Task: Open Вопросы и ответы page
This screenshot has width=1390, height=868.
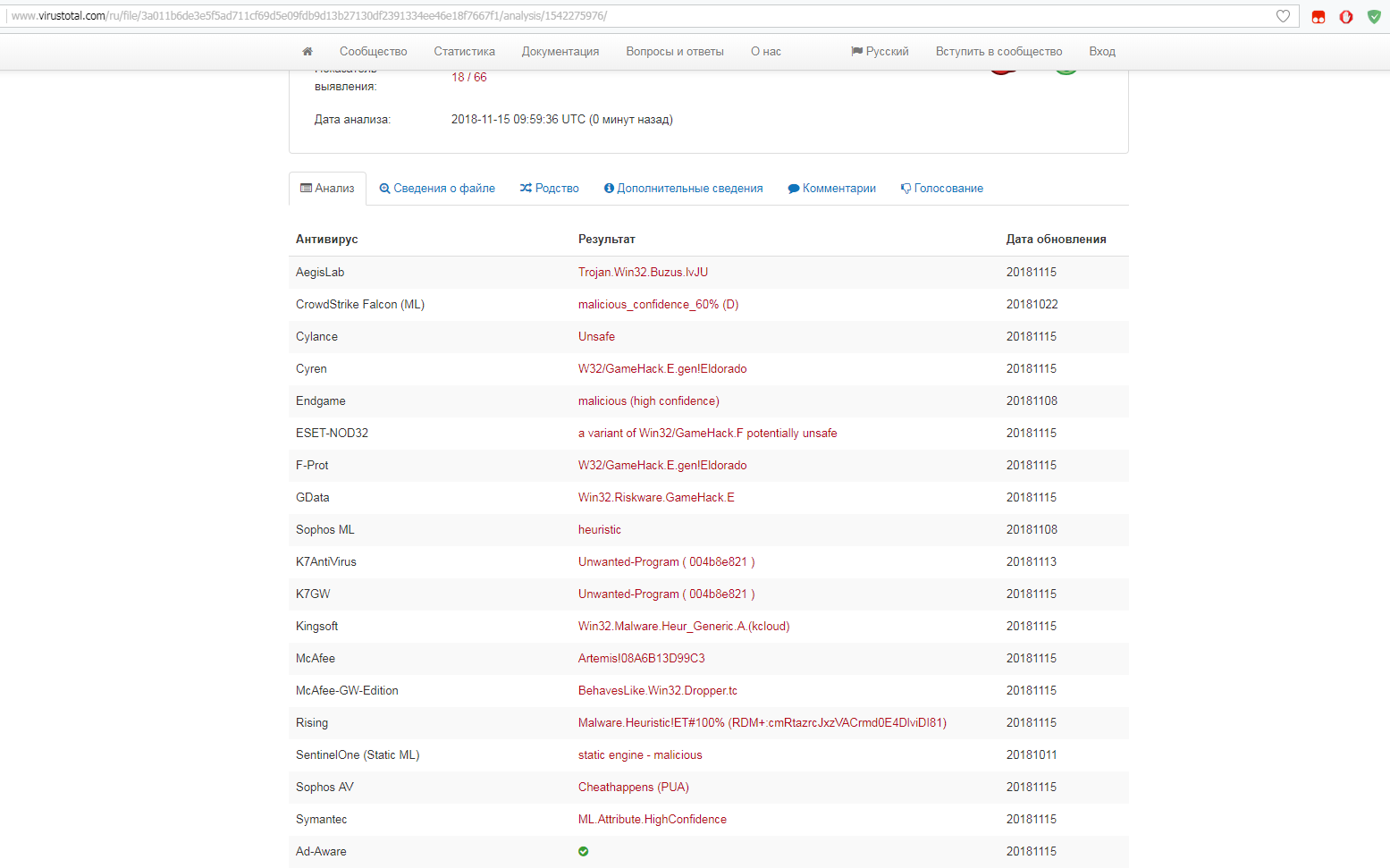Action: [x=675, y=52]
